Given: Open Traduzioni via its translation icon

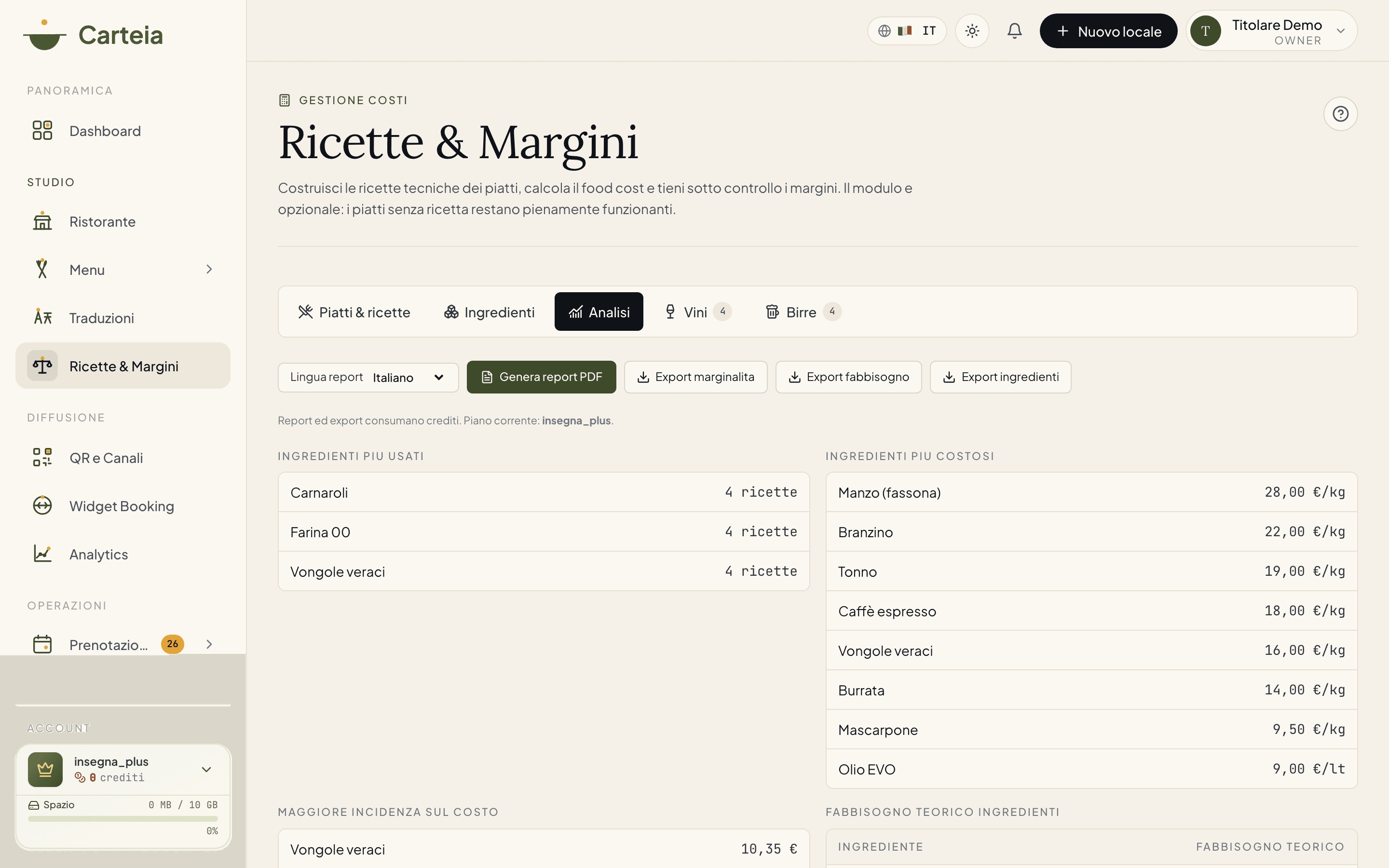Looking at the screenshot, I should 42,317.
